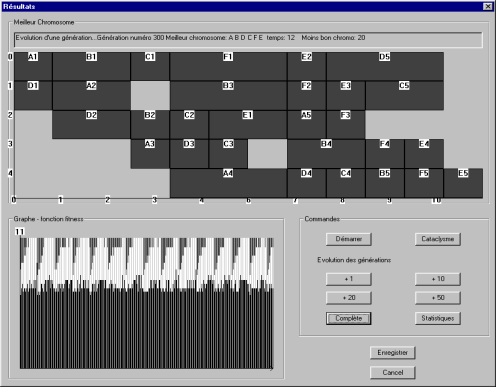Click the Démarrer button
496x387 pixels.
point(348,239)
